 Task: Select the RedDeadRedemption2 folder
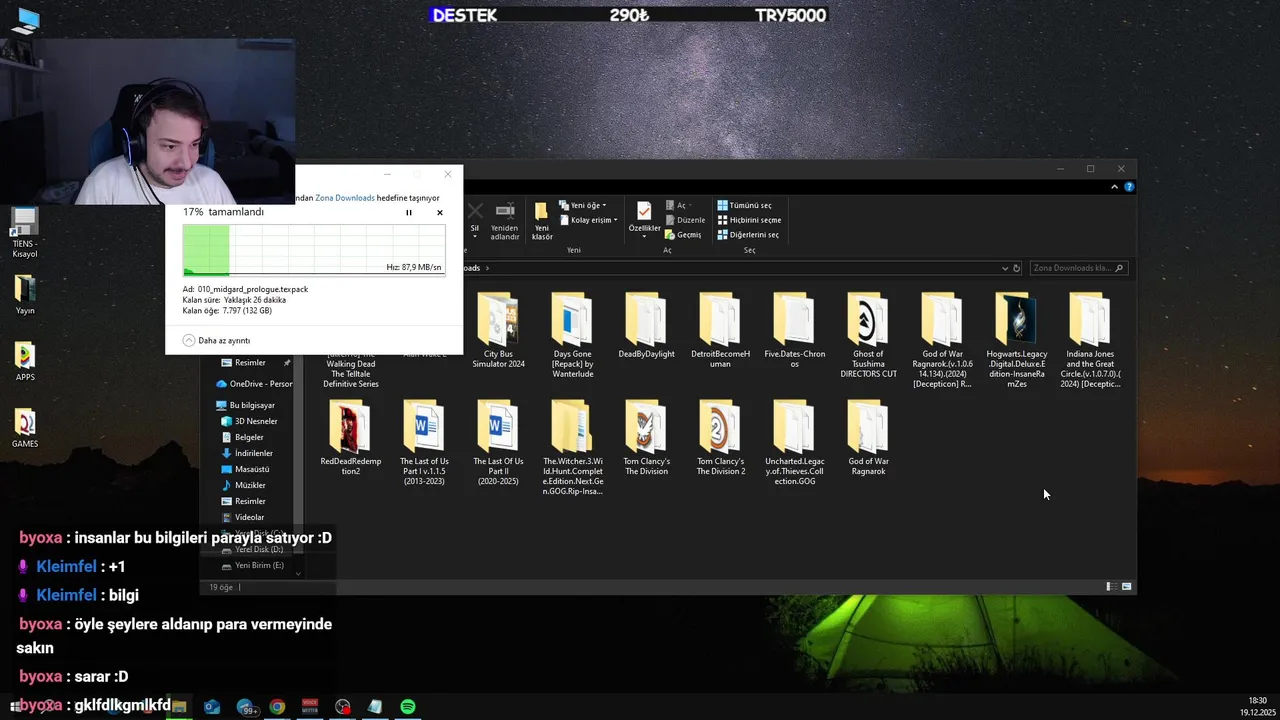click(x=350, y=438)
